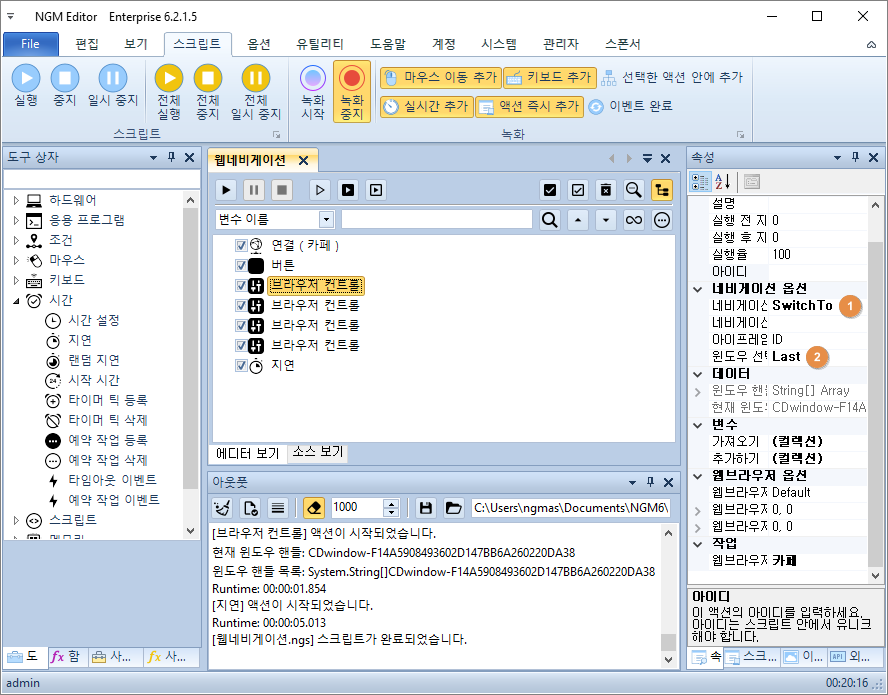The width and height of the screenshot is (888, 695).
Task: Click 선택한 액션 안에 추가
Action: pyautogui.click(x=672, y=78)
